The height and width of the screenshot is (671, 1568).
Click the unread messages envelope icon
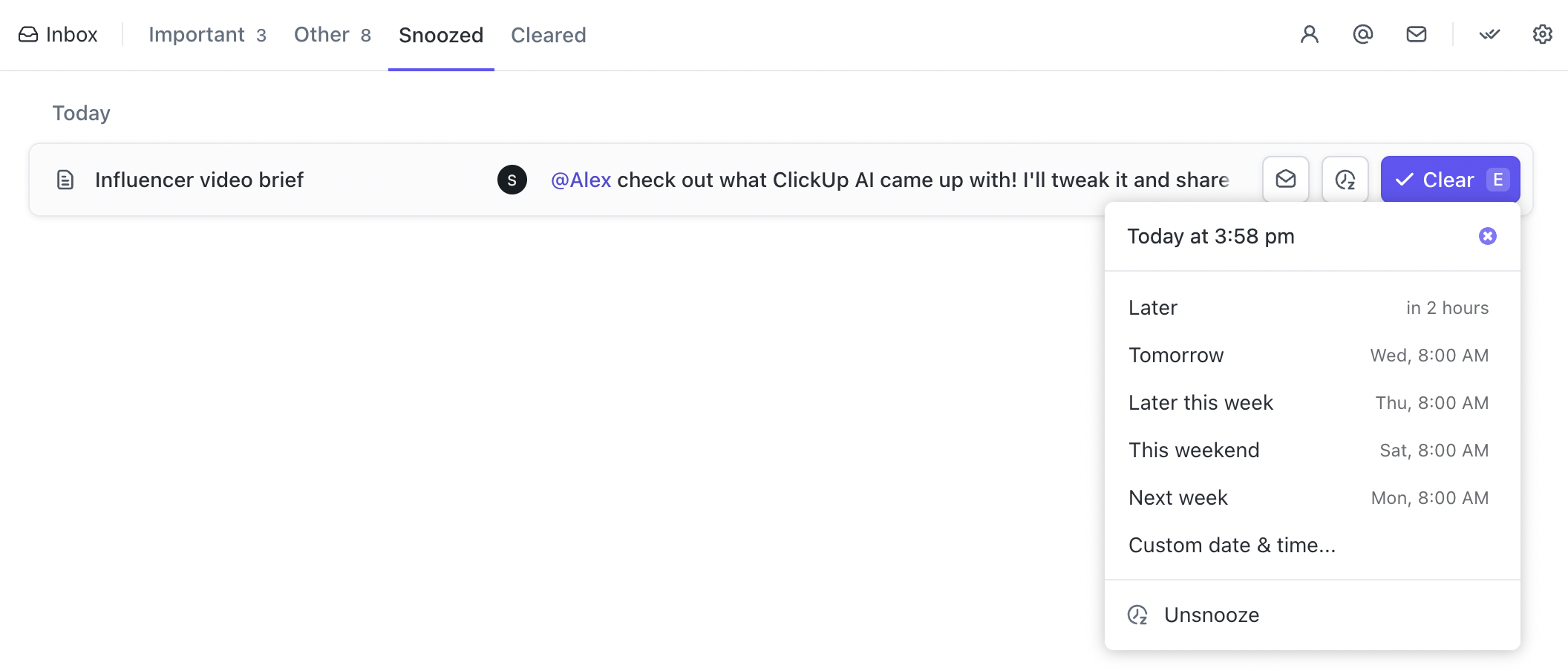(1416, 34)
